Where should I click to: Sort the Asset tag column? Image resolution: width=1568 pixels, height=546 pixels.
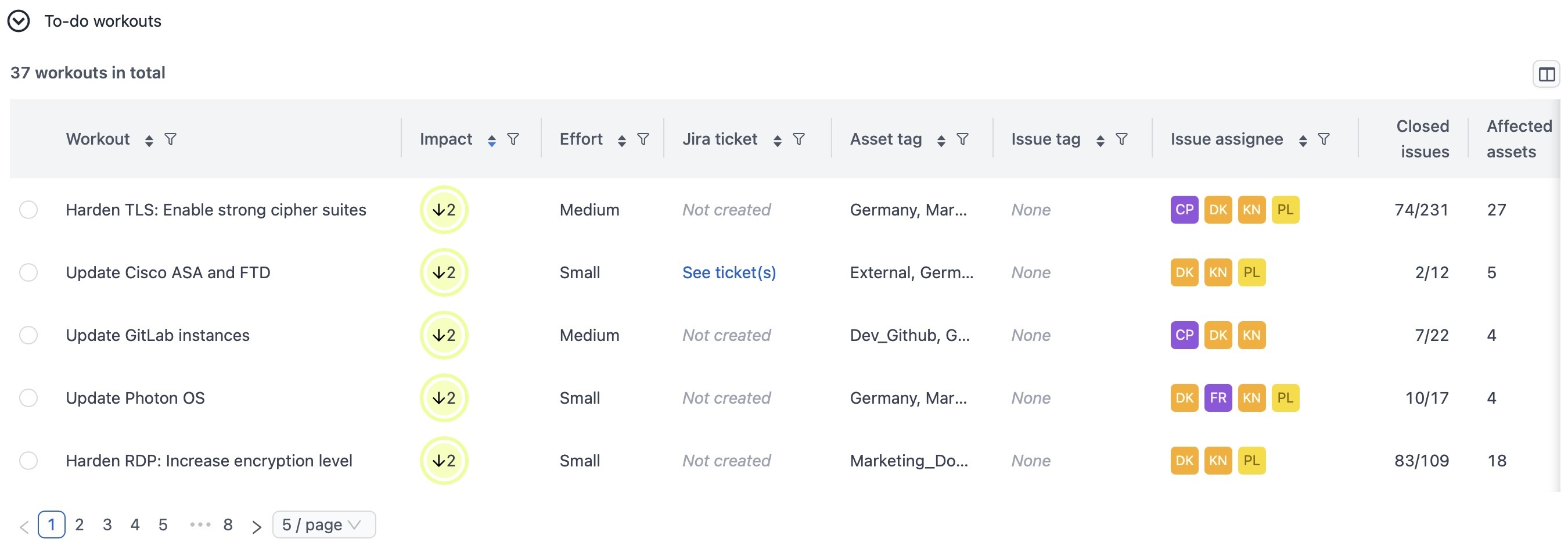[x=941, y=141]
